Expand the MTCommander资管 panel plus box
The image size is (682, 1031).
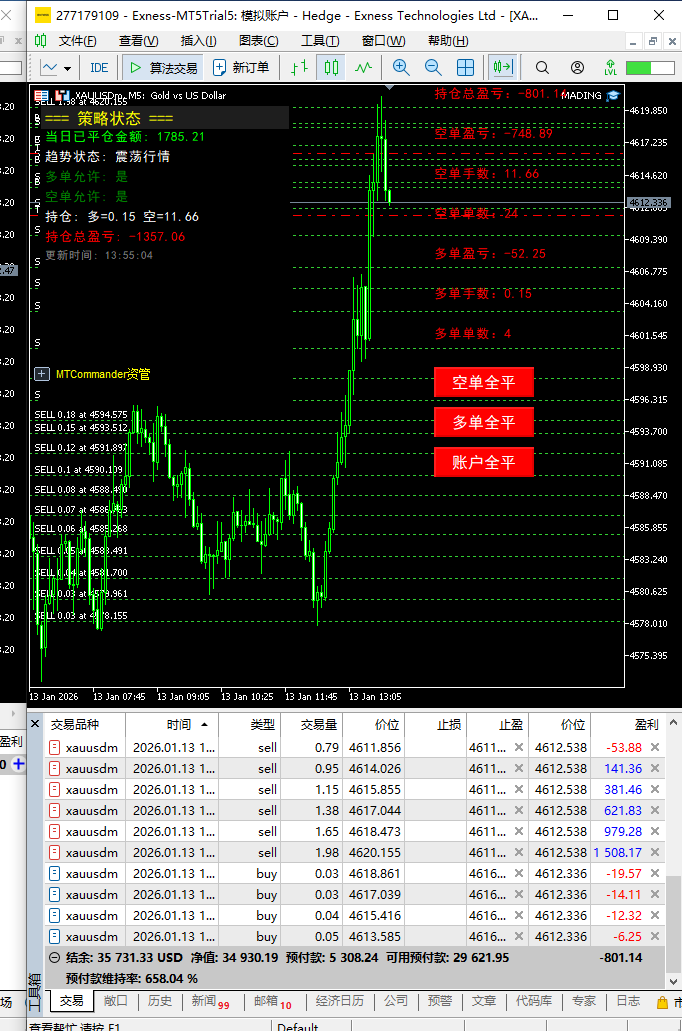[41, 374]
